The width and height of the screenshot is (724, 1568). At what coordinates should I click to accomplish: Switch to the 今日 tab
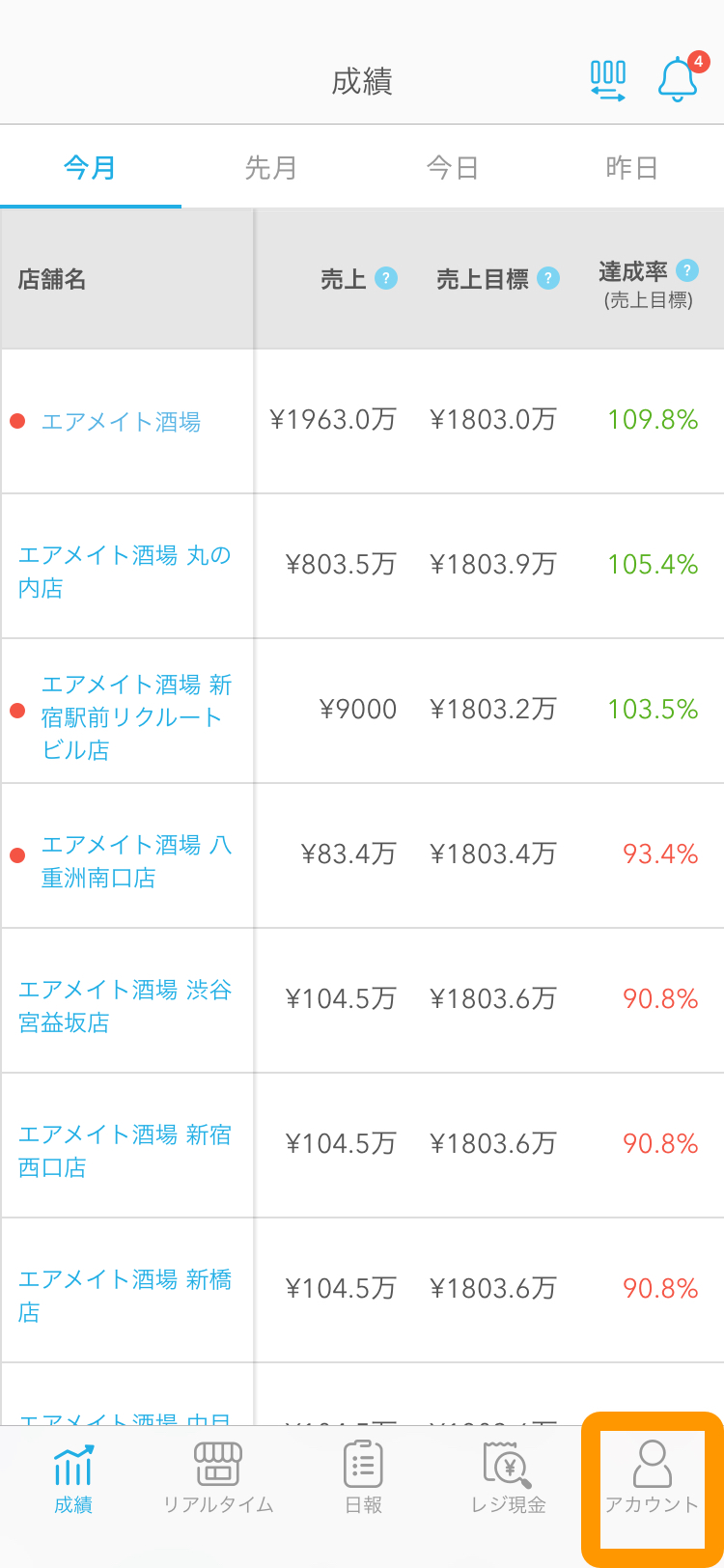point(453,167)
